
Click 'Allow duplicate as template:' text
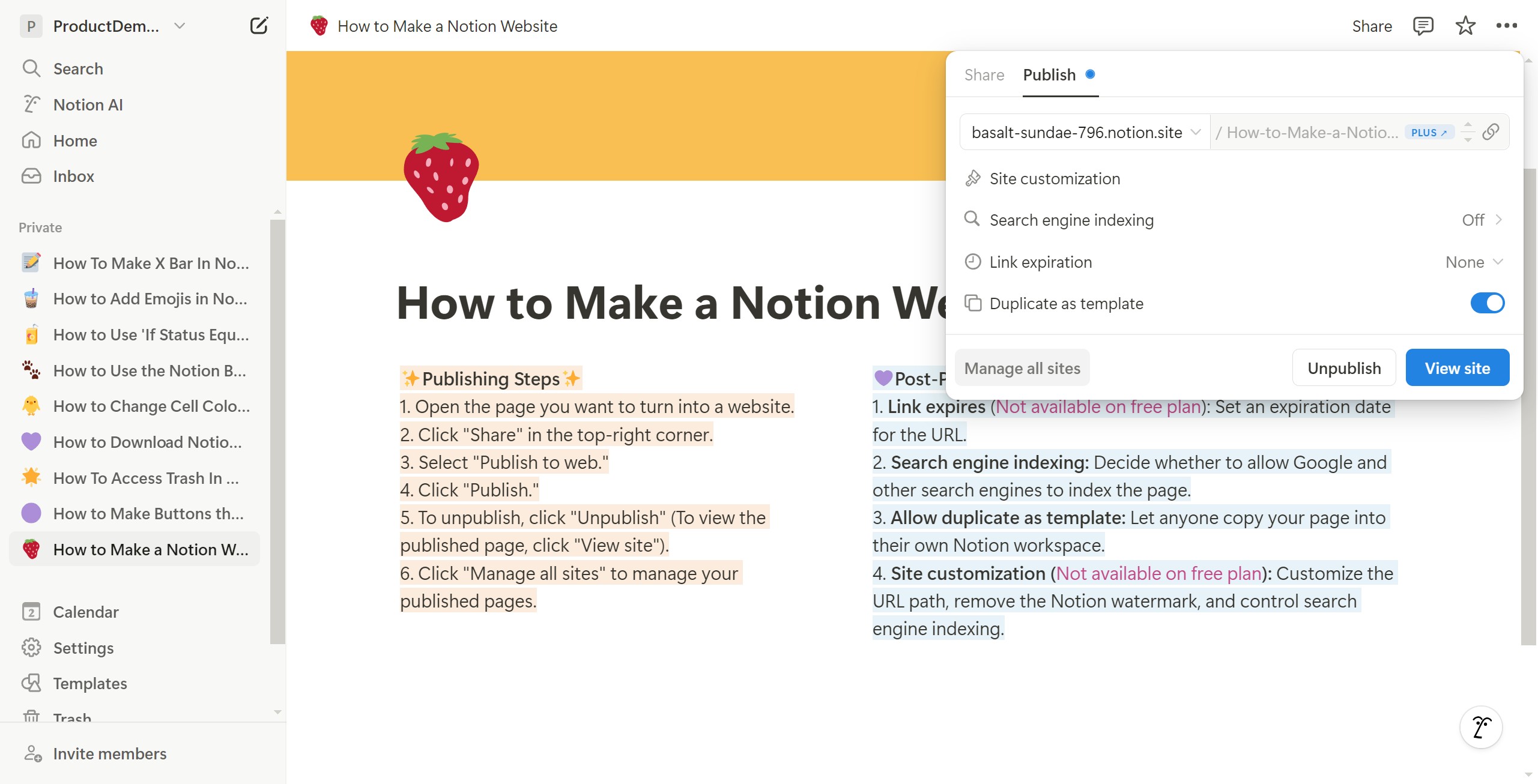point(1008,517)
